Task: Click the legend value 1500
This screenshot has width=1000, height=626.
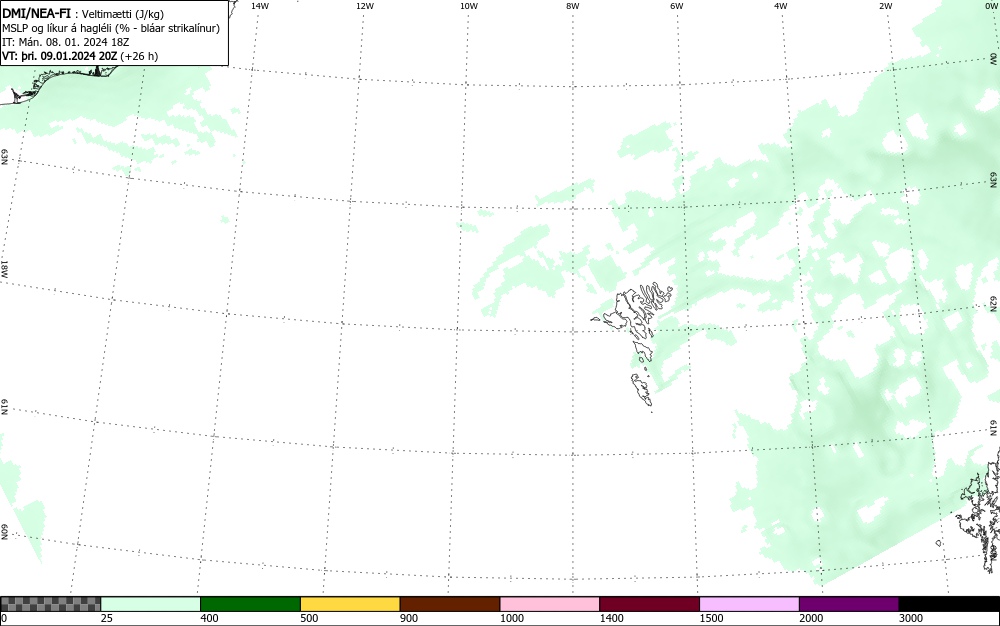Action: 711,618
